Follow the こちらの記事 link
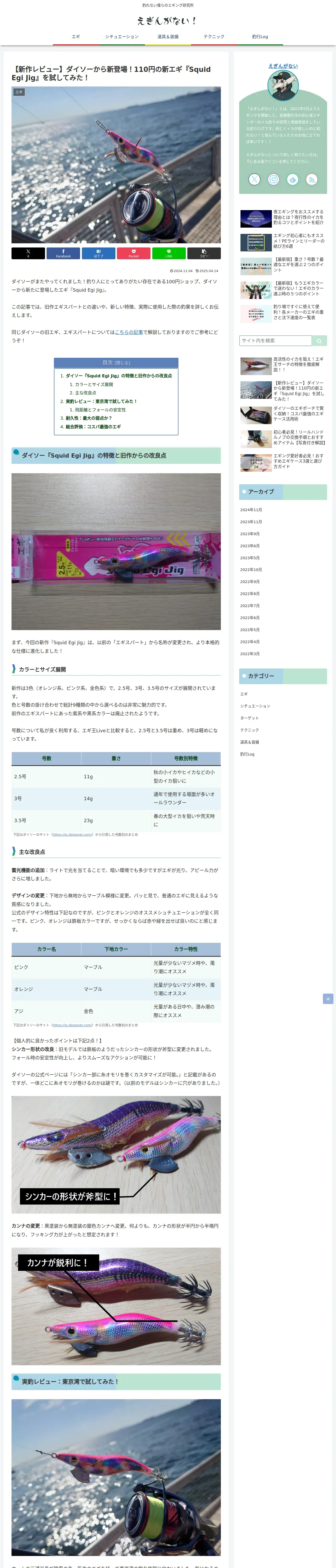Screen dimensions: 336x1568 click(x=129, y=332)
